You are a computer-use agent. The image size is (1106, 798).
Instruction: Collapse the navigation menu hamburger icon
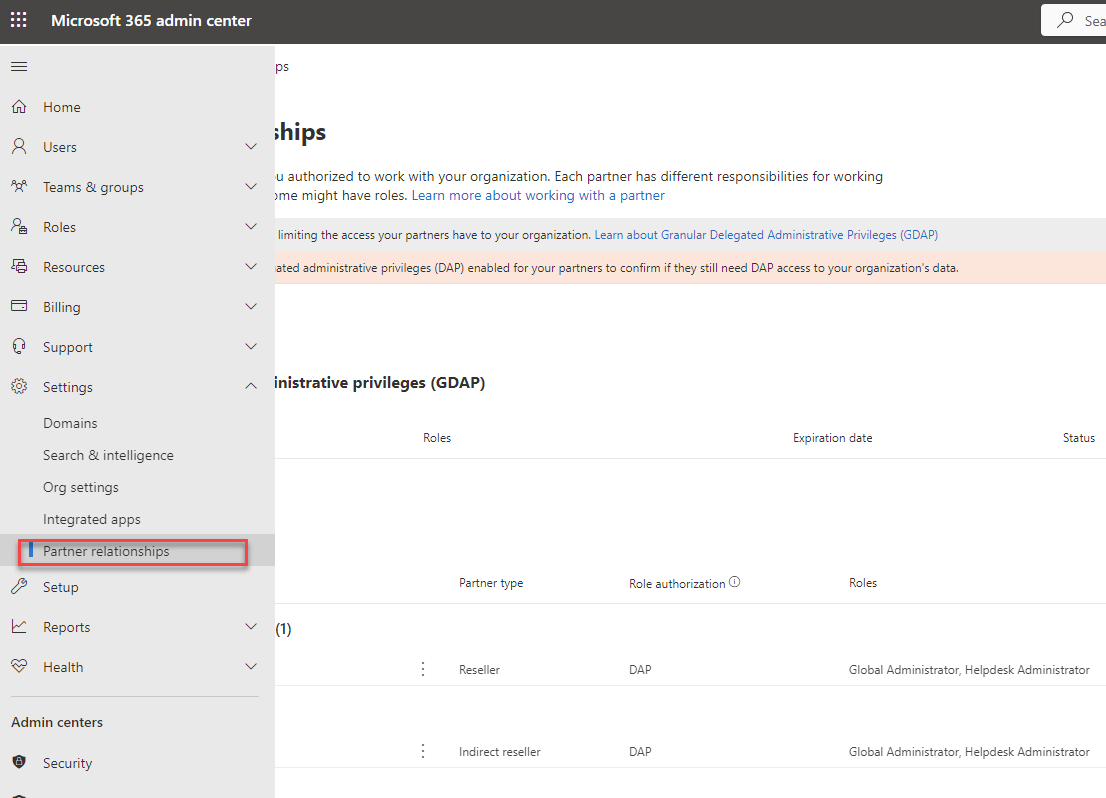click(19, 66)
